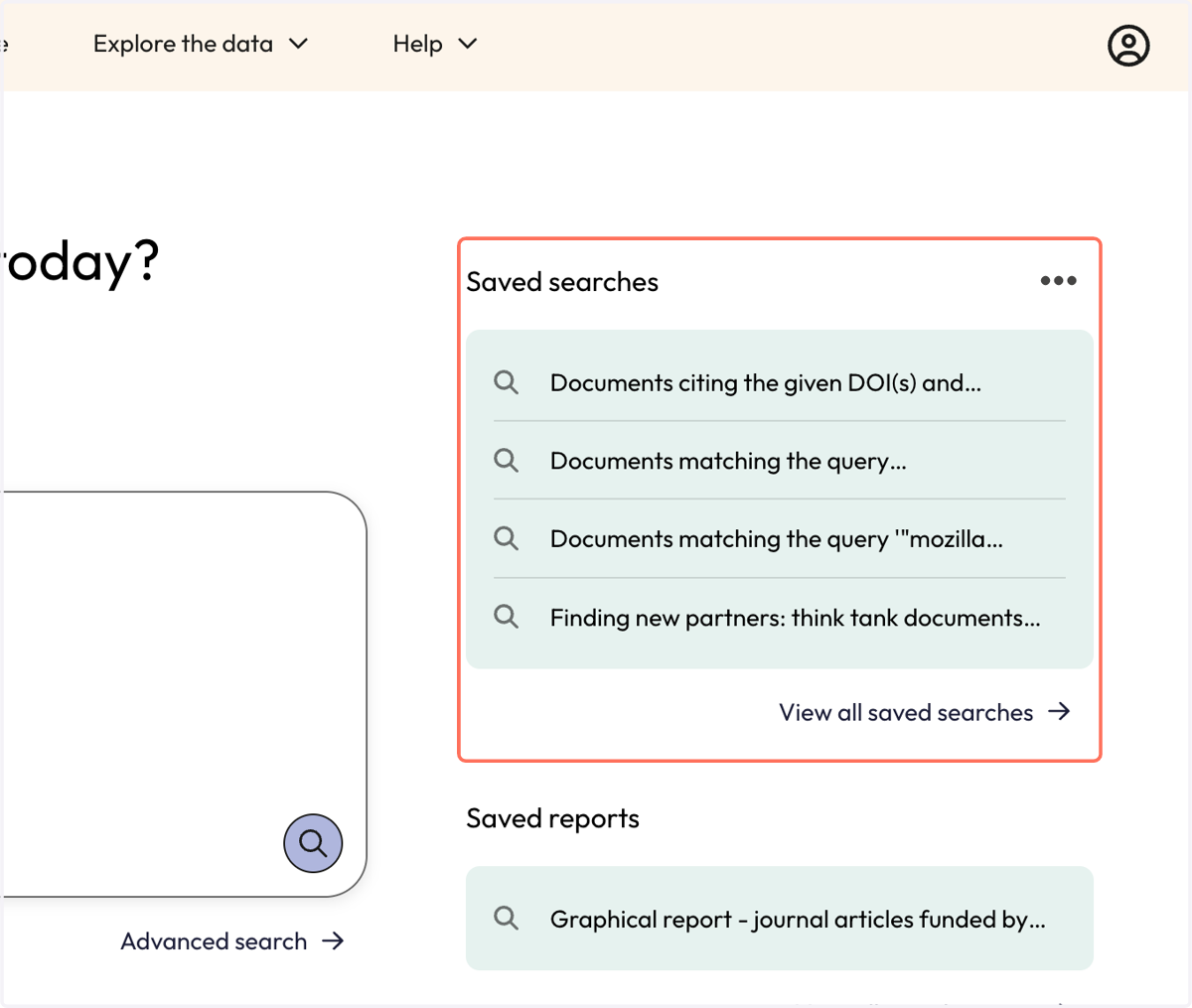Click inside the large search text box
This screenshot has width=1192, height=1008.
[x=184, y=694]
